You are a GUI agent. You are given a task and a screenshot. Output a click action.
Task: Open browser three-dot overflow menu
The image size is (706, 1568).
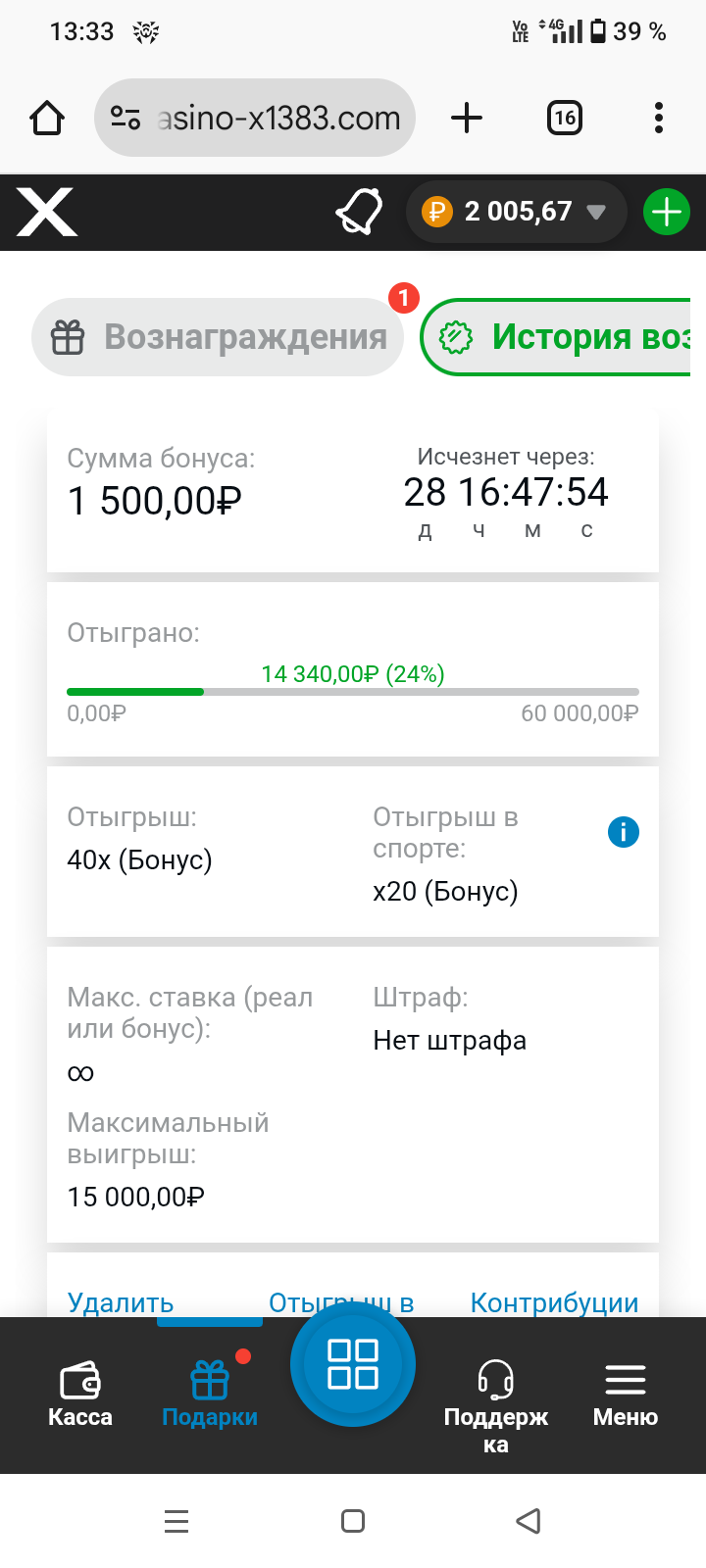[x=659, y=119]
